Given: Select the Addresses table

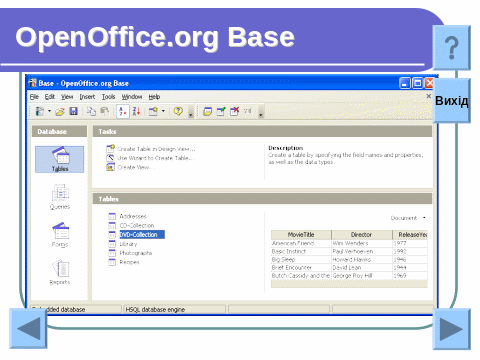Looking at the screenshot, I should pyautogui.click(x=127, y=216).
